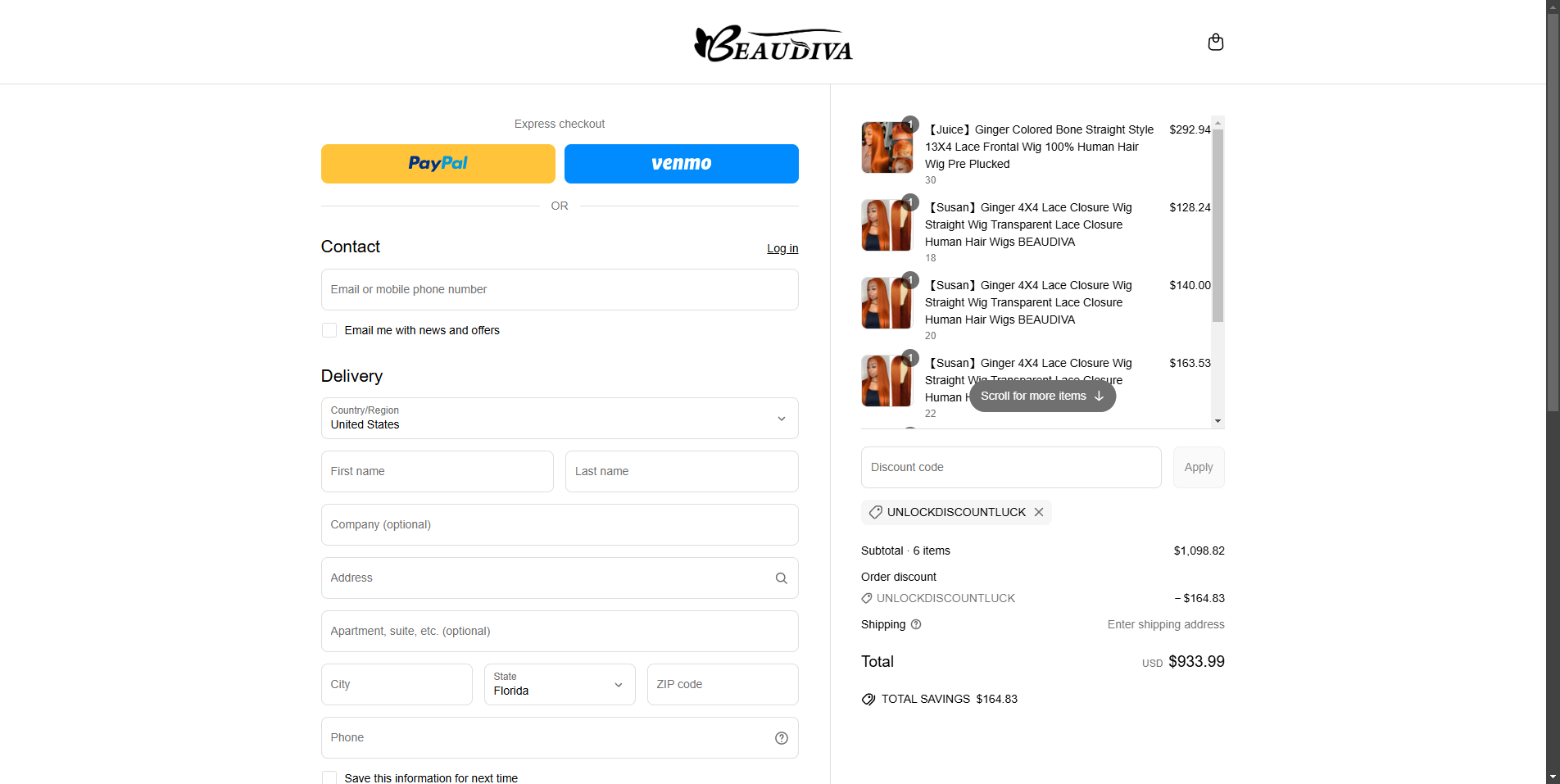The image size is (1560, 784).
Task: Click the $292.94 price text
Action: [x=1190, y=129]
